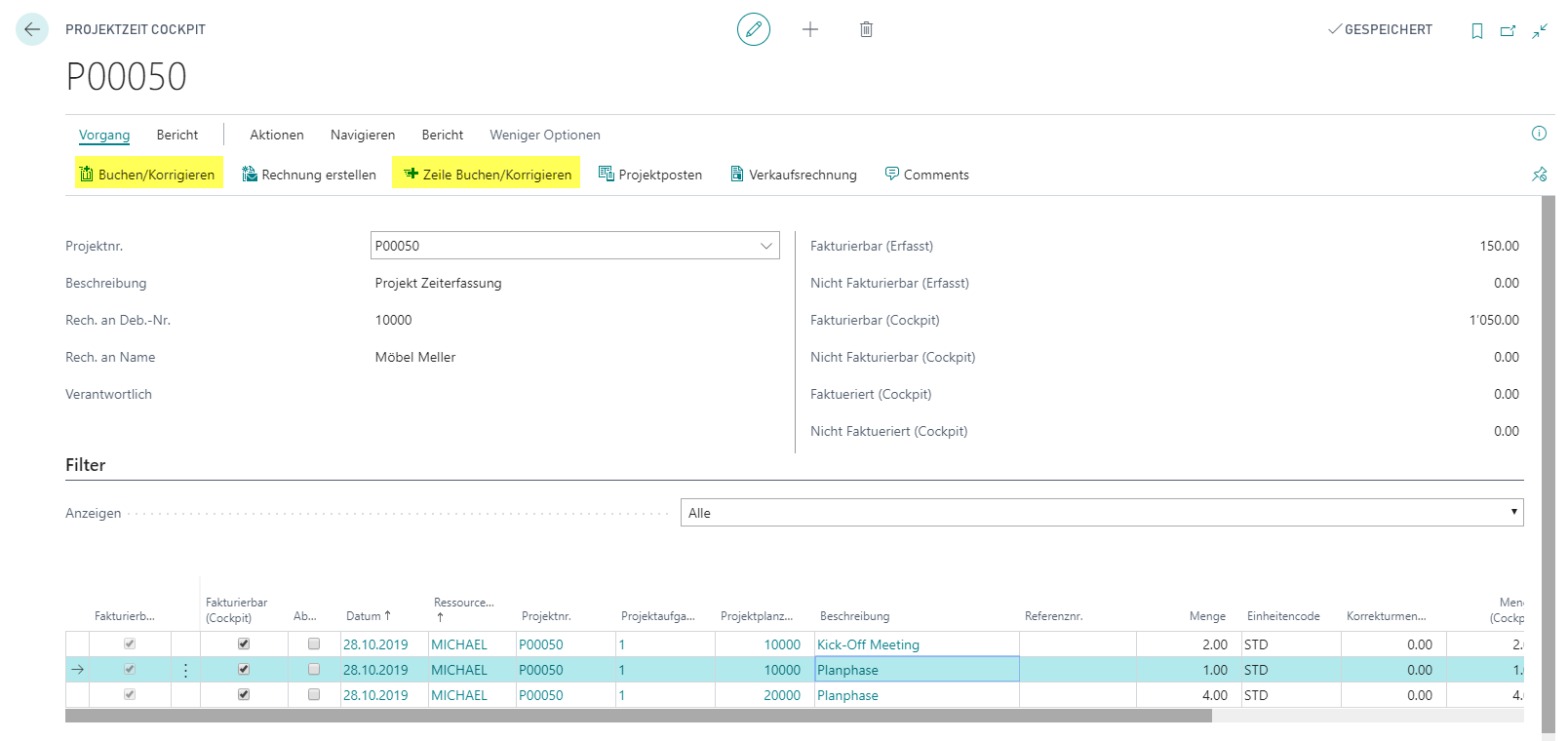This screenshot has width=1568, height=741.
Task: Open the page in a new window
Action: tap(1509, 30)
